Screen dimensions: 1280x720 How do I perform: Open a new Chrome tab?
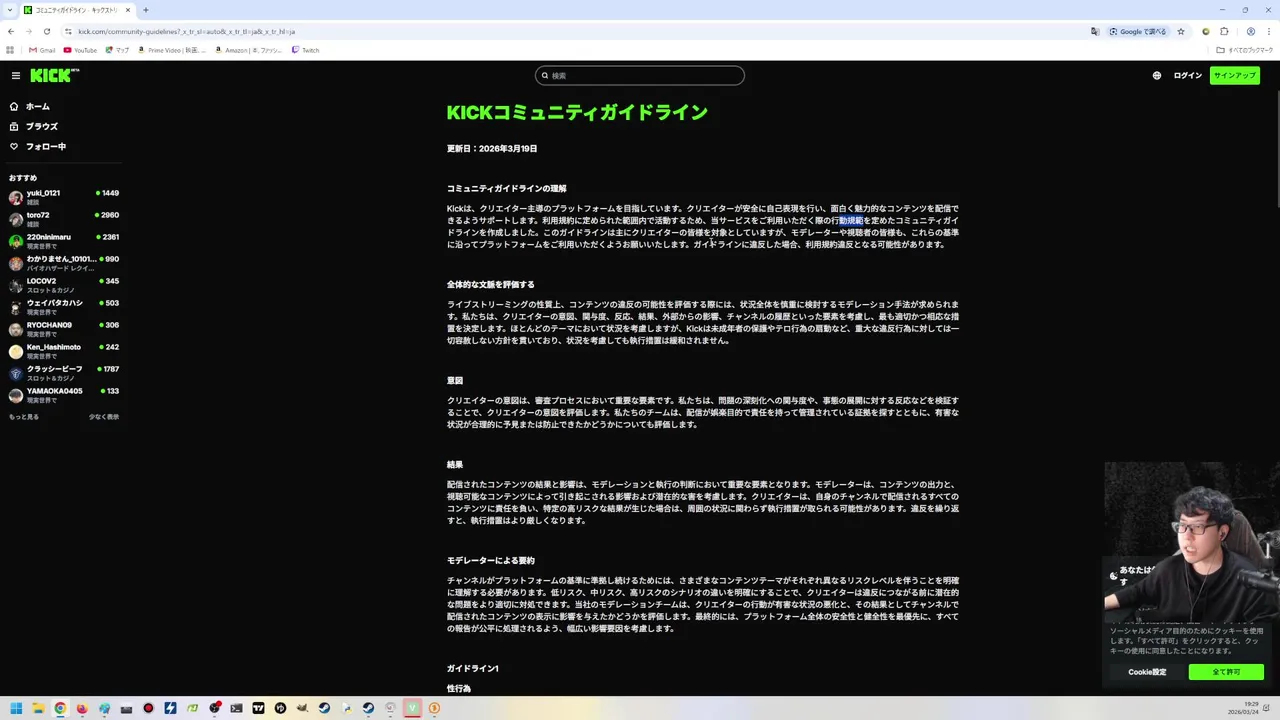(x=146, y=10)
